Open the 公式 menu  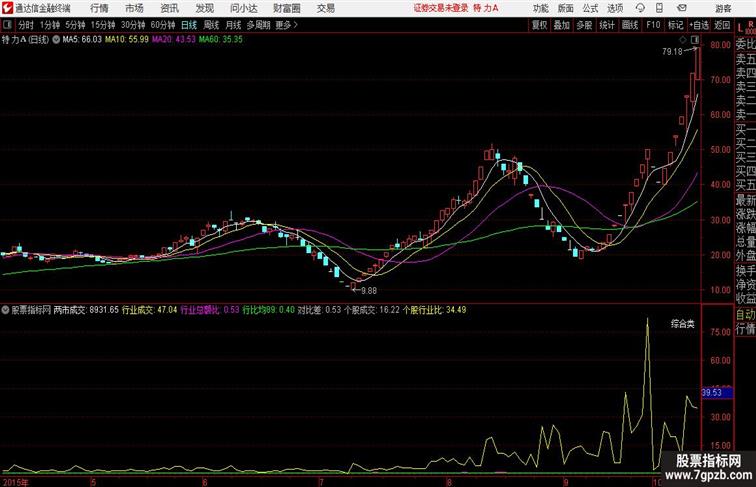(x=590, y=8)
